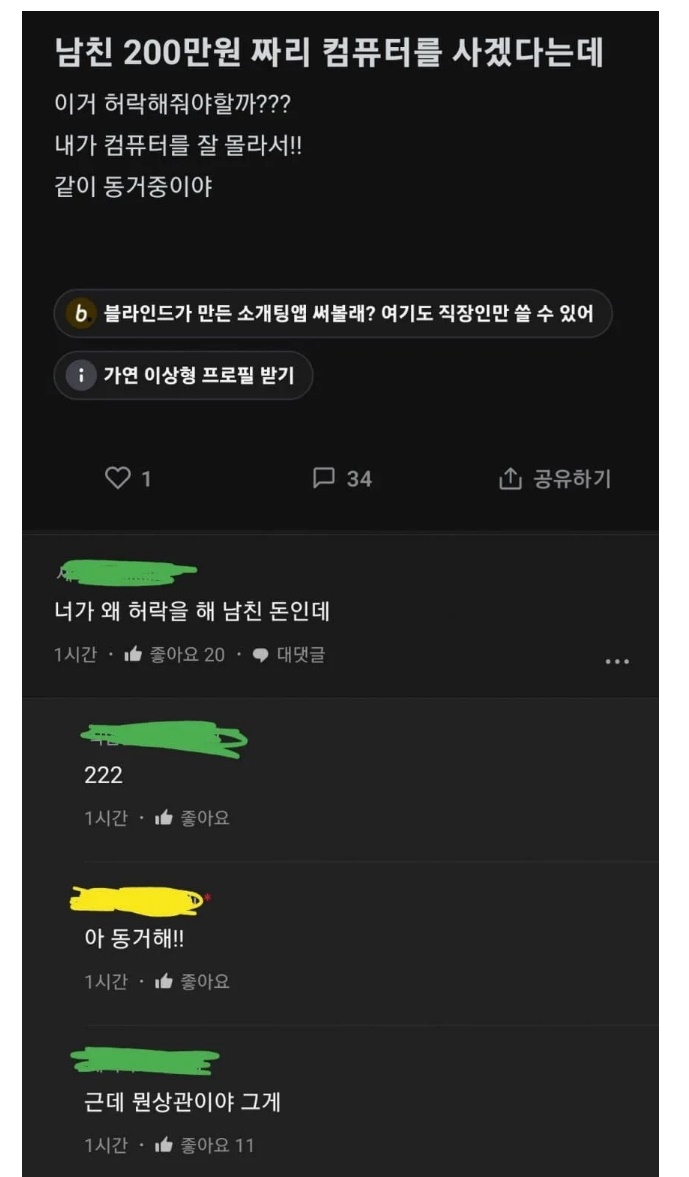Like the '222' reply
689x1177 pixels.
click(164, 818)
